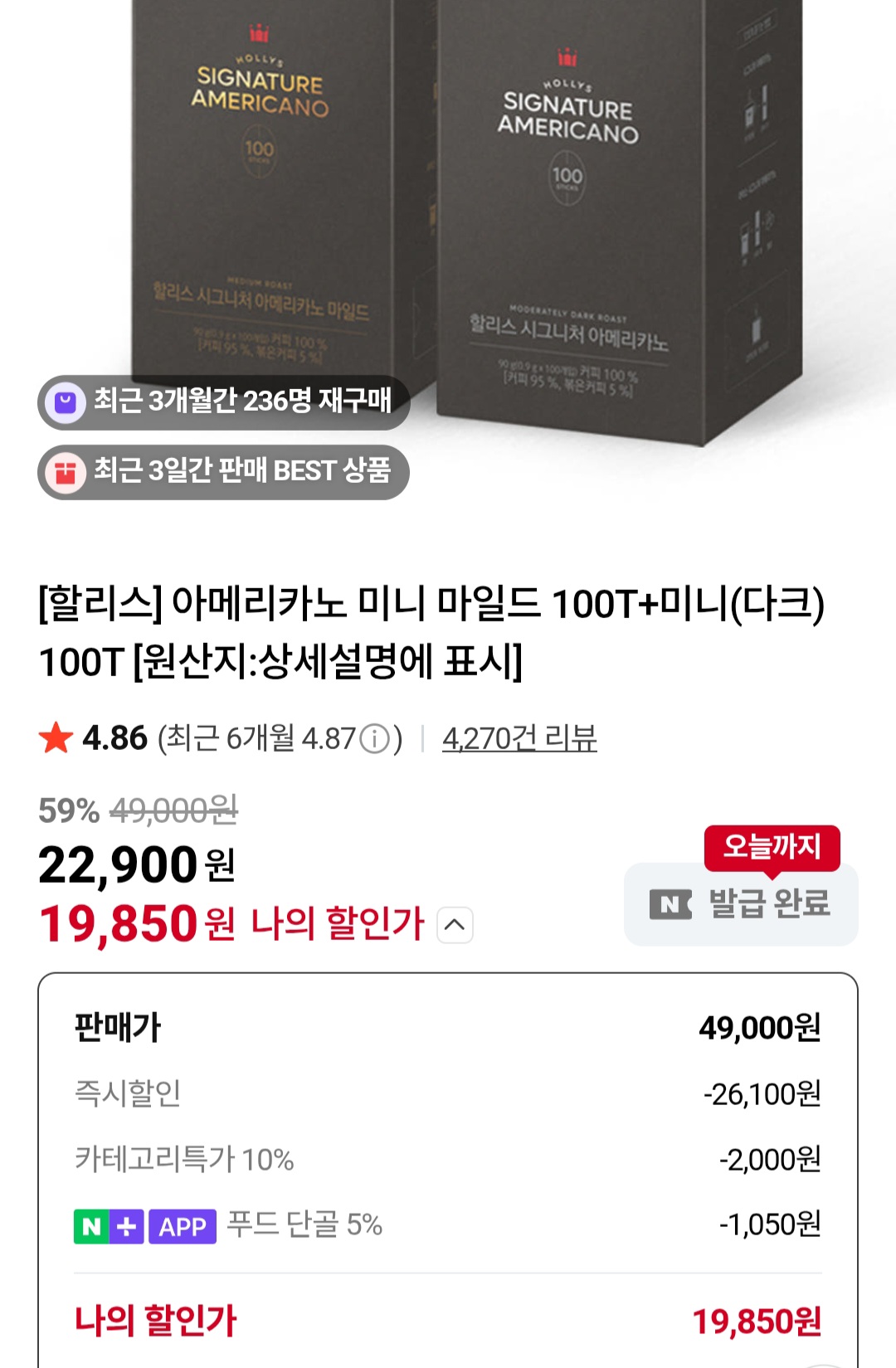Tap the purple shopping bag repurchase icon
Screen dimensions: 896x1368
click(65, 403)
